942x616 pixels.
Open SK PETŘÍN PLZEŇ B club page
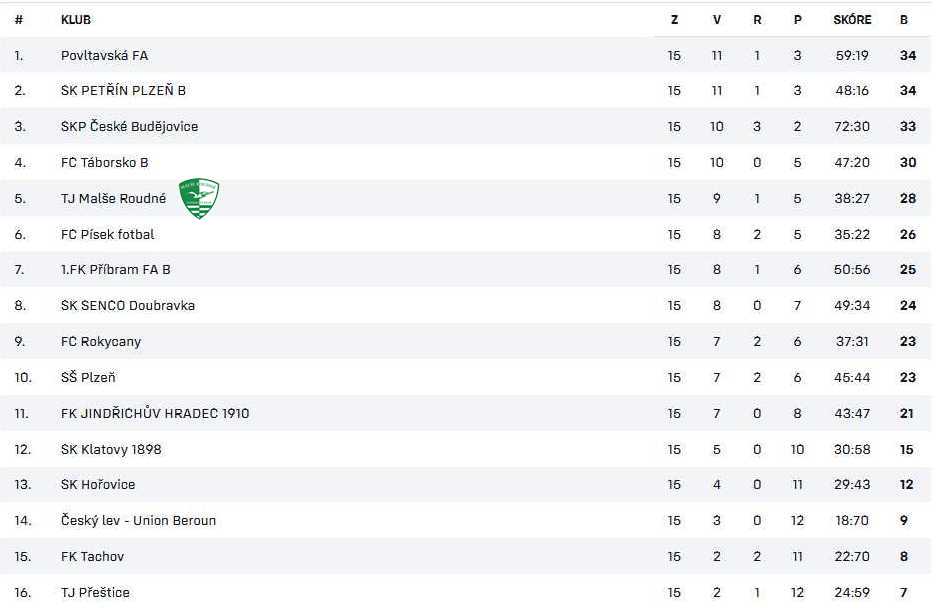(x=123, y=90)
